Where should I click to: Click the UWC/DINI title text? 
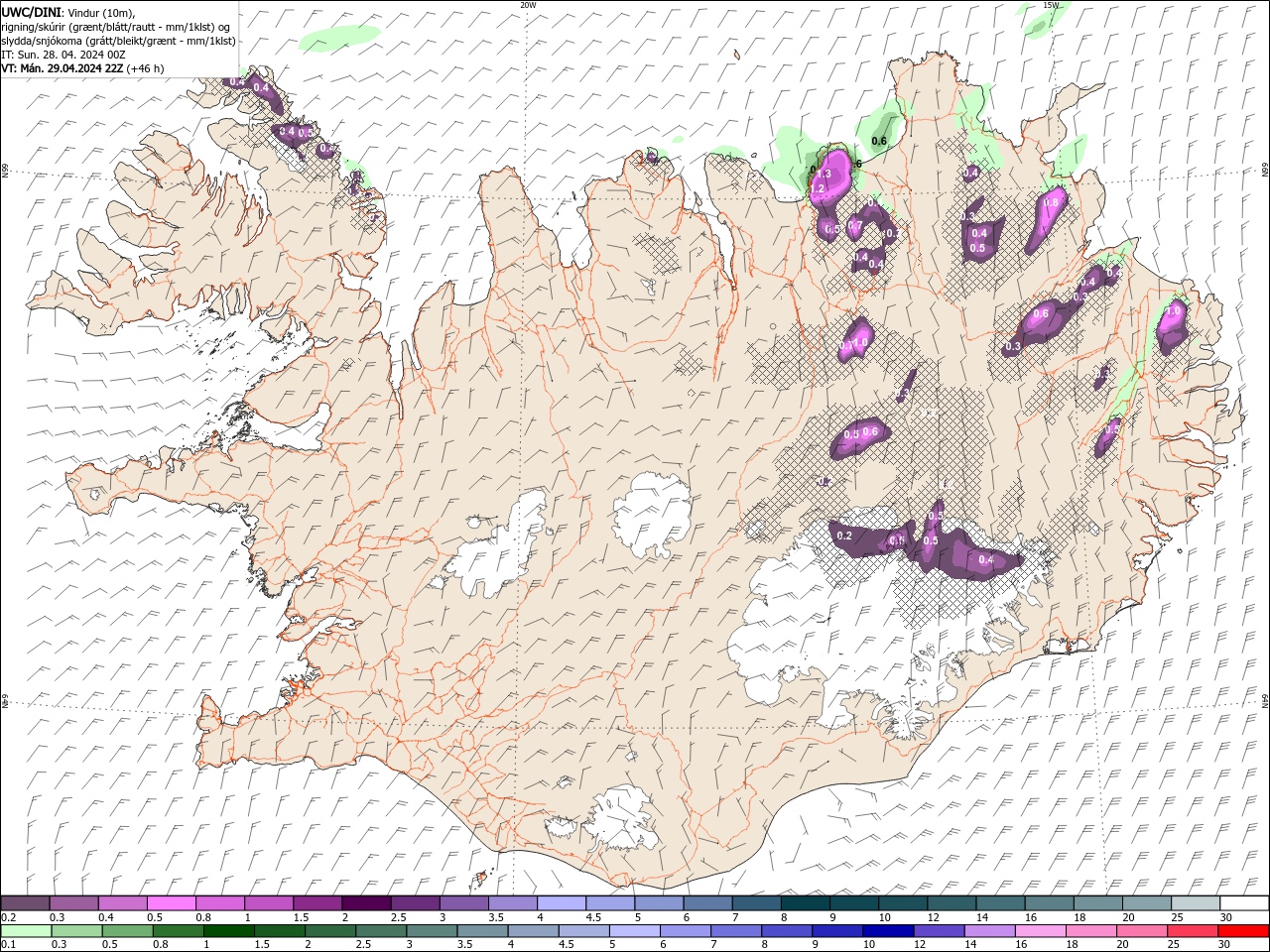(x=31, y=11)
